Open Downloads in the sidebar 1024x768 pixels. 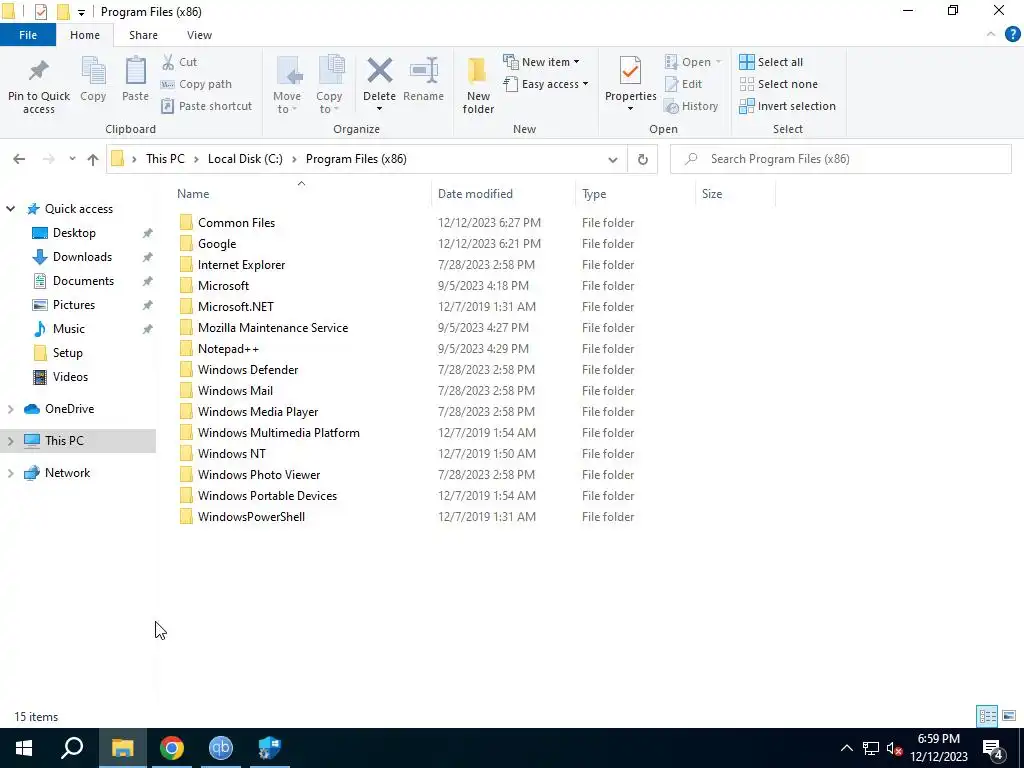pyautogui.click(x=82, y=257)
